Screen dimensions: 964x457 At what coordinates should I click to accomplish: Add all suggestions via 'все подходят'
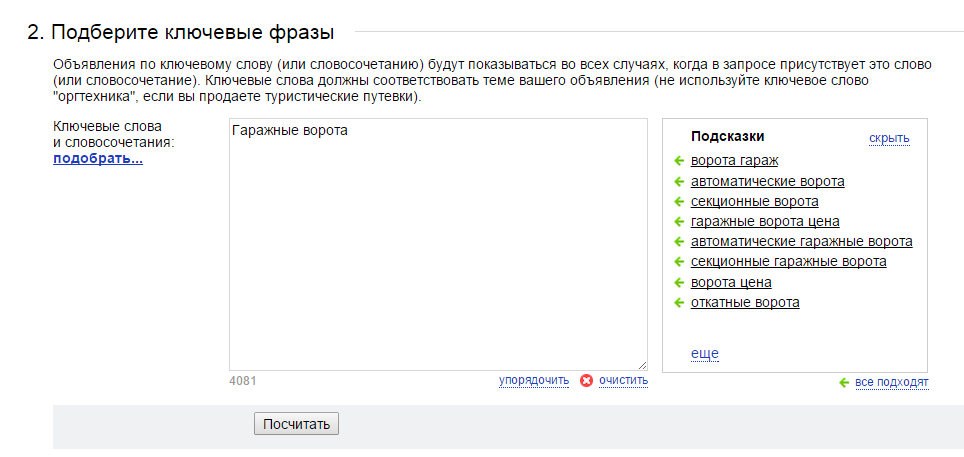point(891,383)
